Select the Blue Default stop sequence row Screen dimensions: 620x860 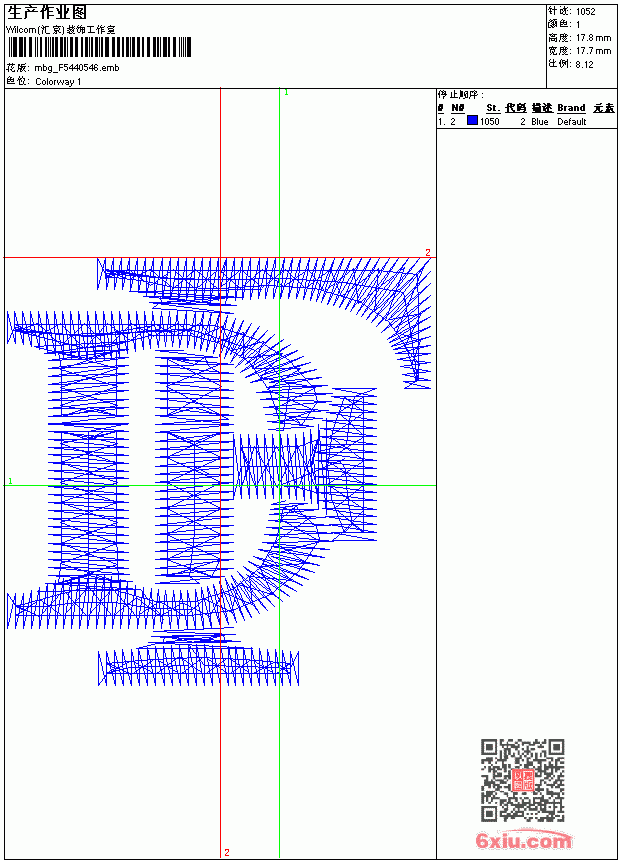click(527, 121)
